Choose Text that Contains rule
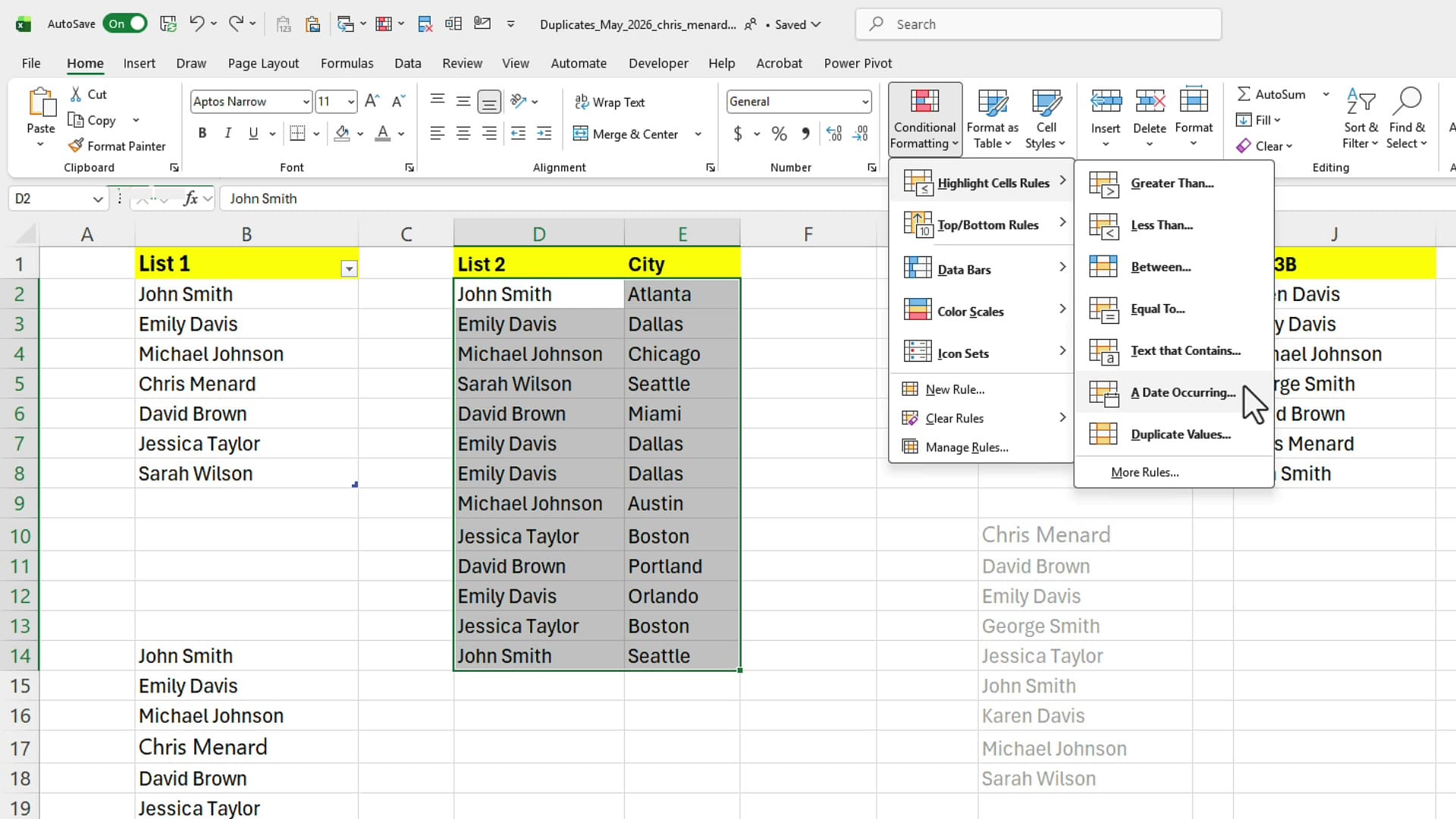Viewport: 1456px width, 819px height. point(1174,350)
